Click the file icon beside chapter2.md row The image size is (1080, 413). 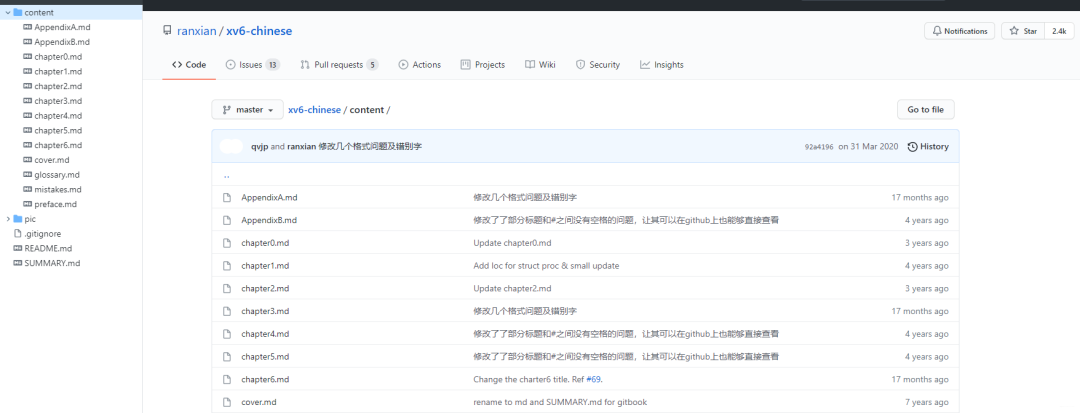[227, 288]
